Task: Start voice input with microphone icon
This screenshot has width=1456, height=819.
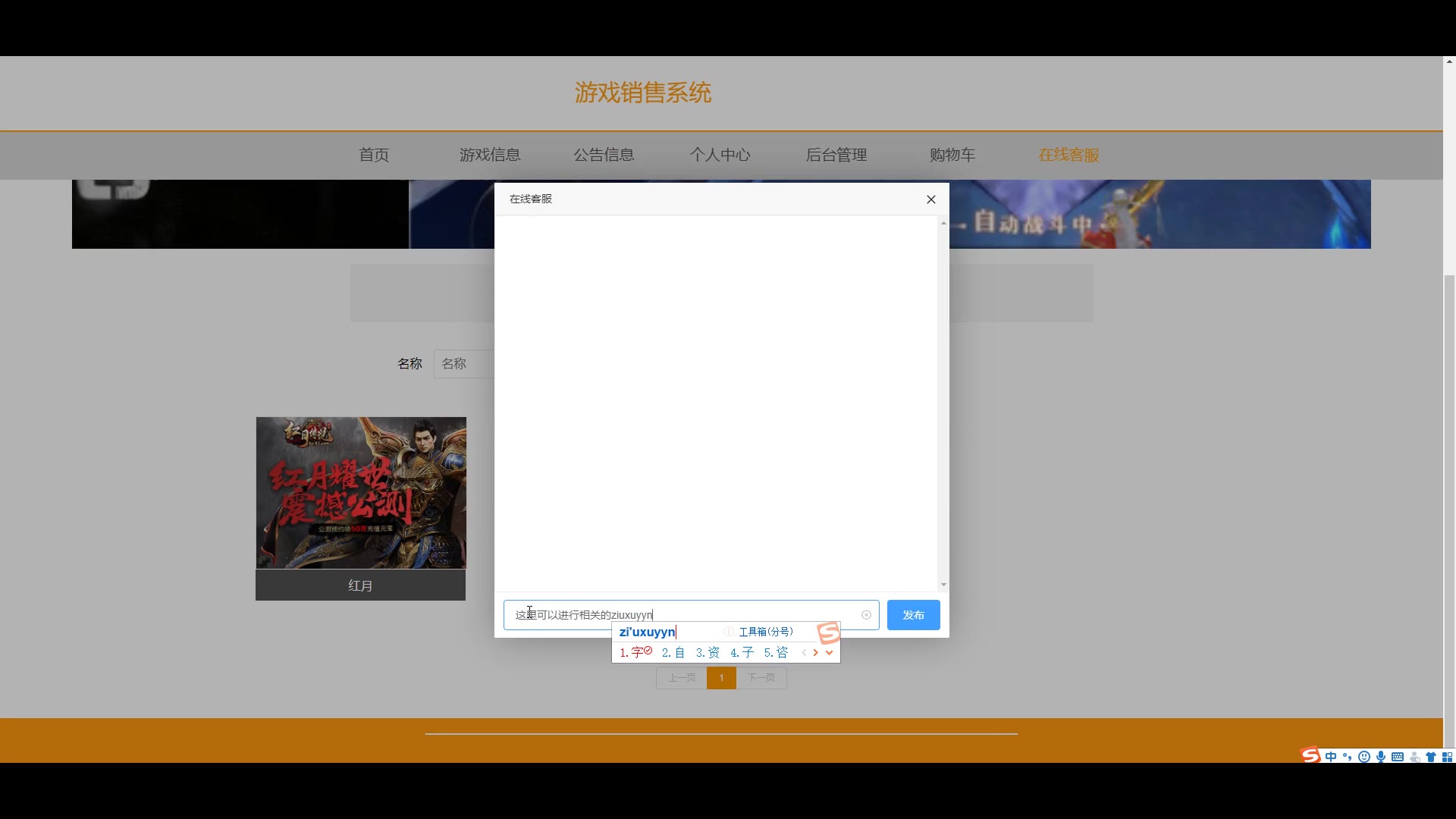Action: tap(1381, 757)
